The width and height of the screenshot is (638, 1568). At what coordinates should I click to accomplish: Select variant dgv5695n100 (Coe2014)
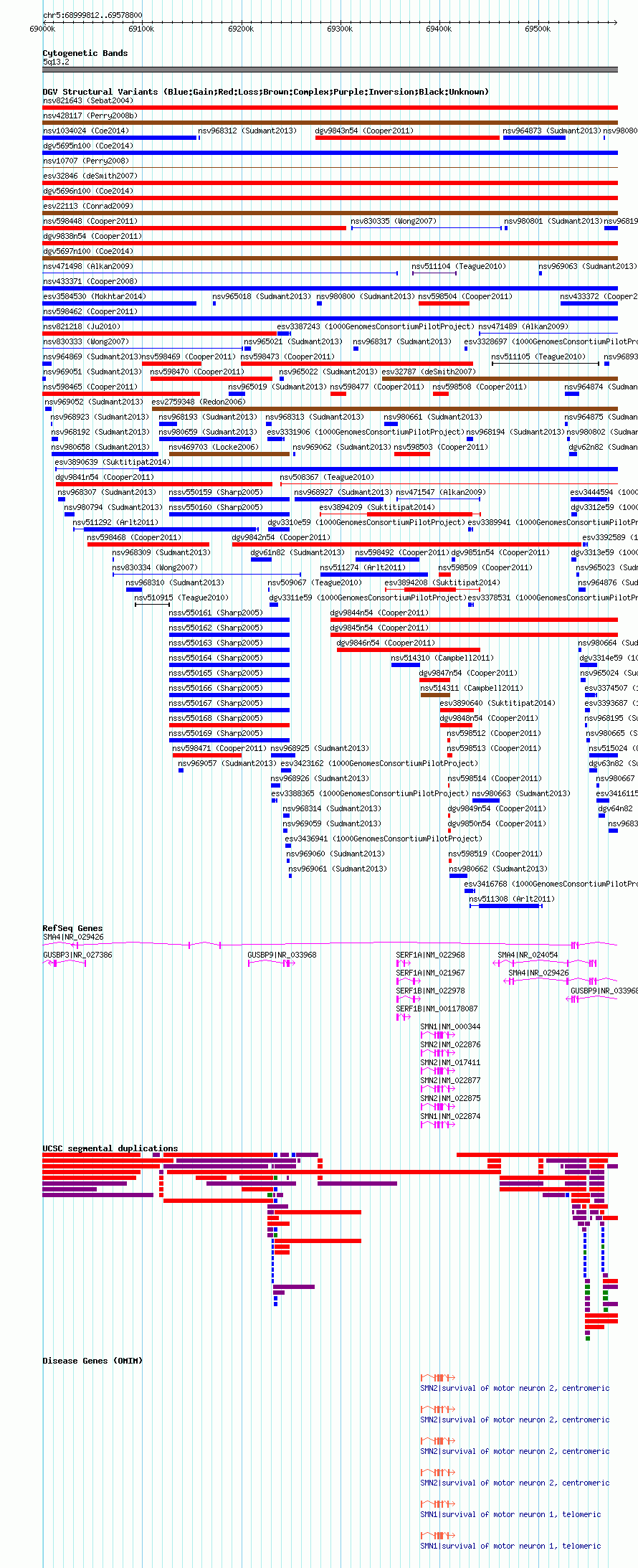(88, 146)
